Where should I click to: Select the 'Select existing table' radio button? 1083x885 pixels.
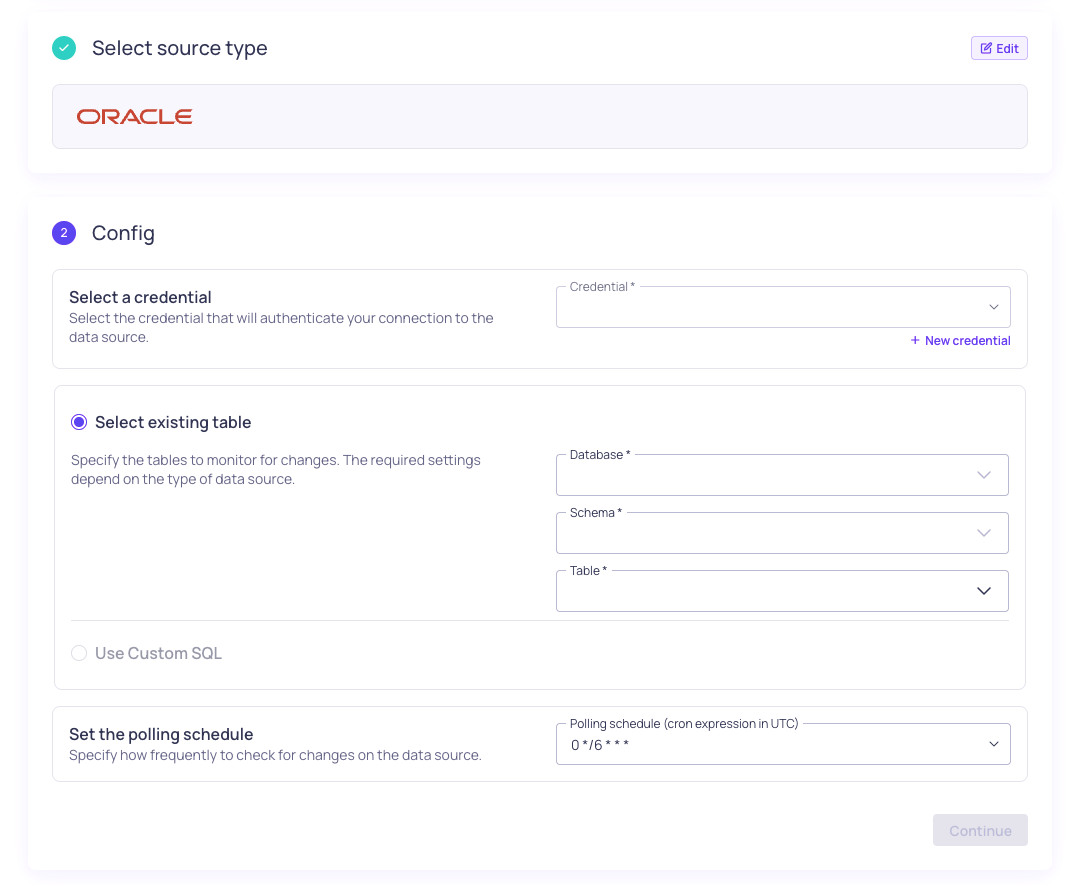[79, 422]
